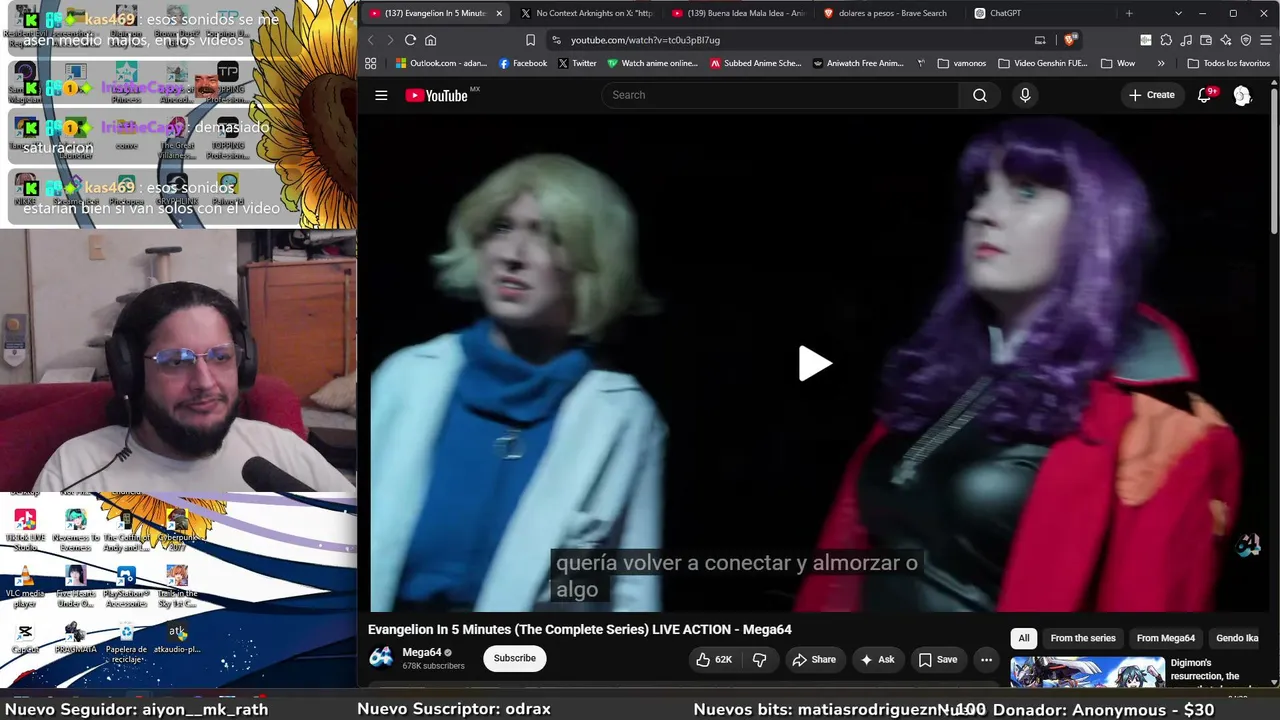Reload the page
The image size is (1280, 720).
pos(410,40)
